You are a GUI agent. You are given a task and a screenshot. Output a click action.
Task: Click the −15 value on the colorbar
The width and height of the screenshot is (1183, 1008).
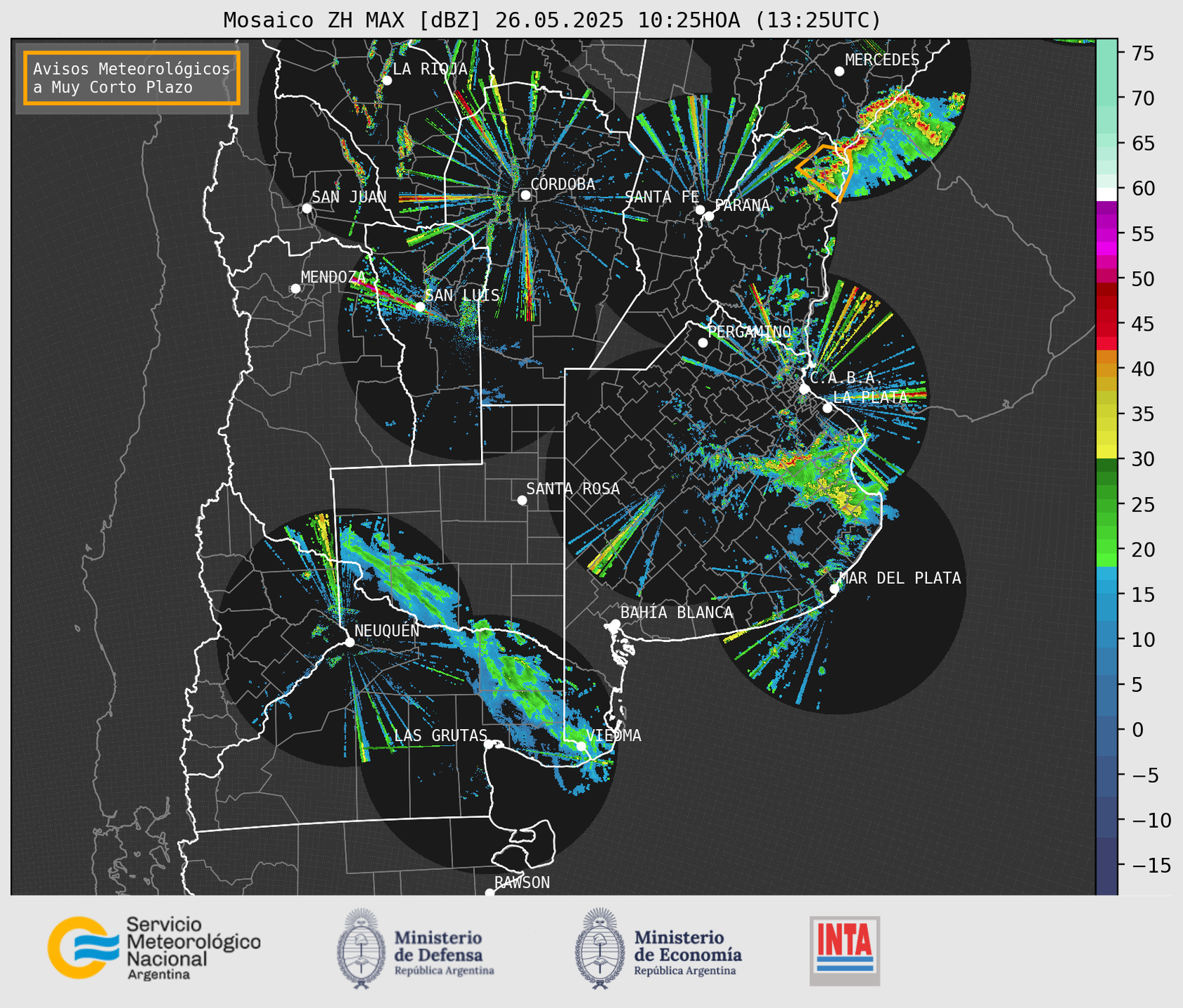point(1151,865)
